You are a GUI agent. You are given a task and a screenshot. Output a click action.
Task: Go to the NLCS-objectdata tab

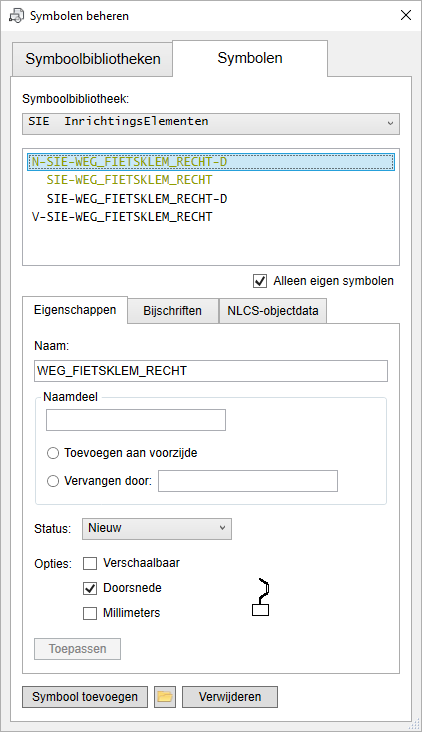[x=273, y=311]
